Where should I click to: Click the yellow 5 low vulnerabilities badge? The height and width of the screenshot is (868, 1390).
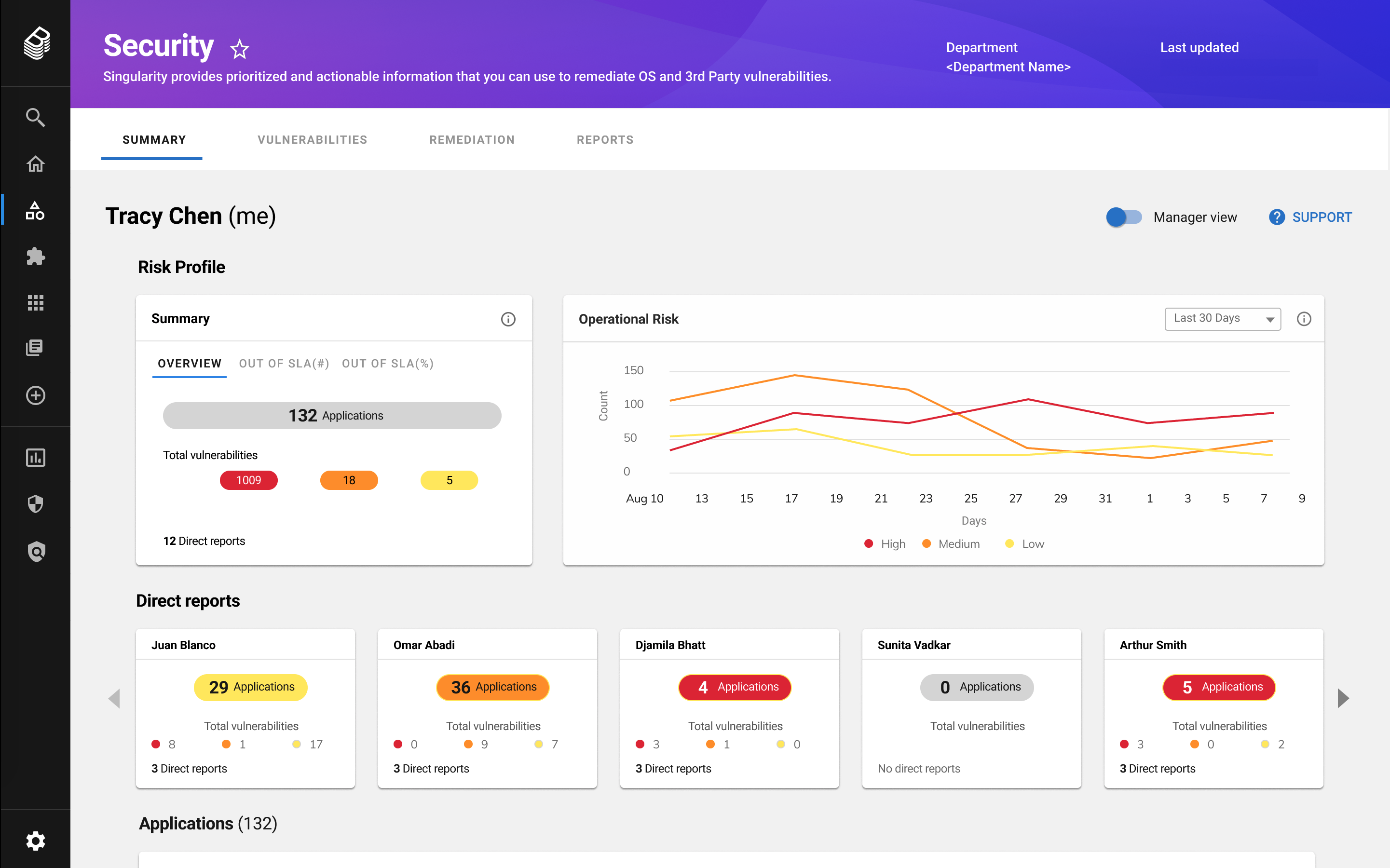(x=449, y=480)
